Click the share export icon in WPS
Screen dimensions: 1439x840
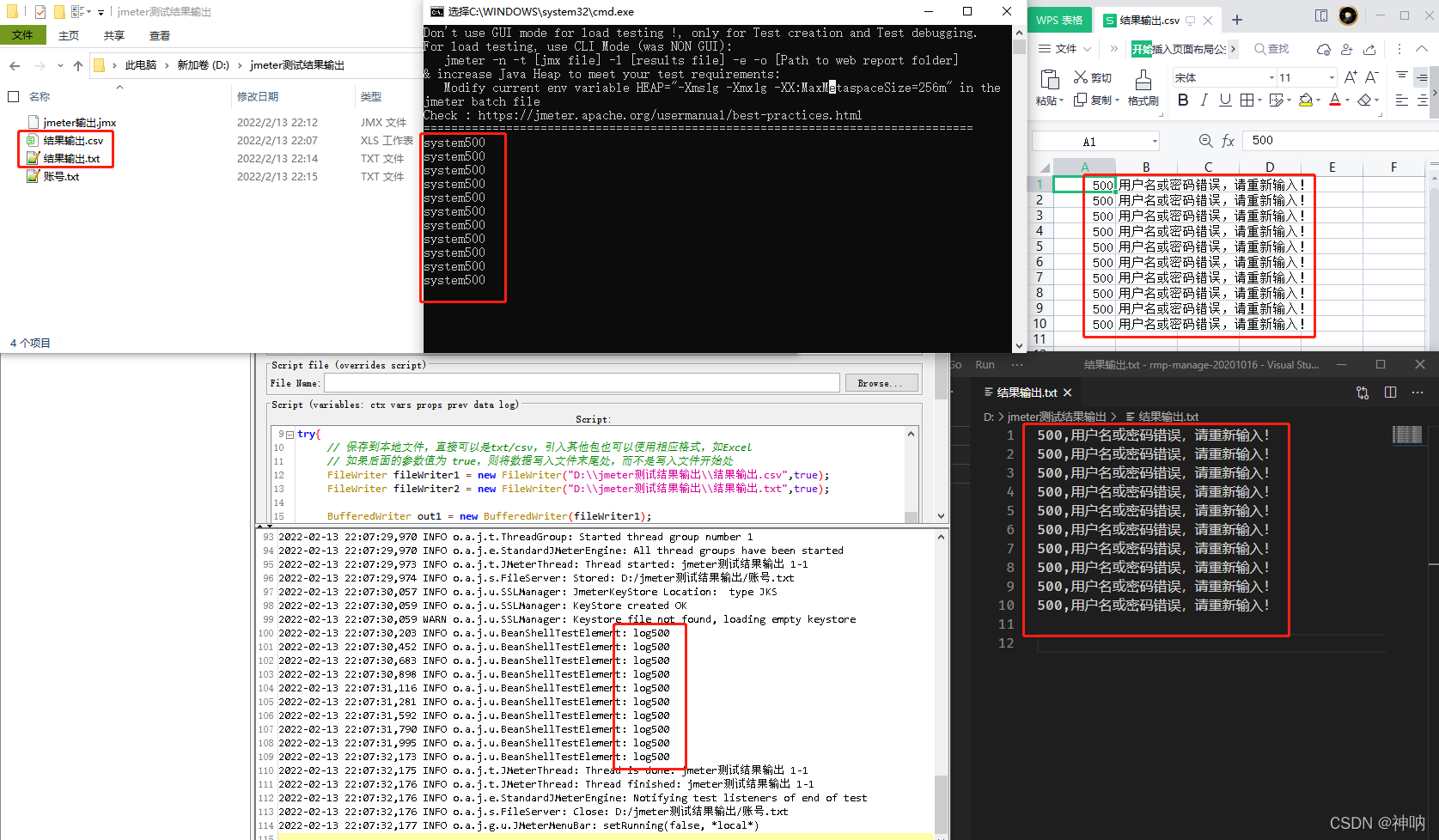[x=1370, y=49]
